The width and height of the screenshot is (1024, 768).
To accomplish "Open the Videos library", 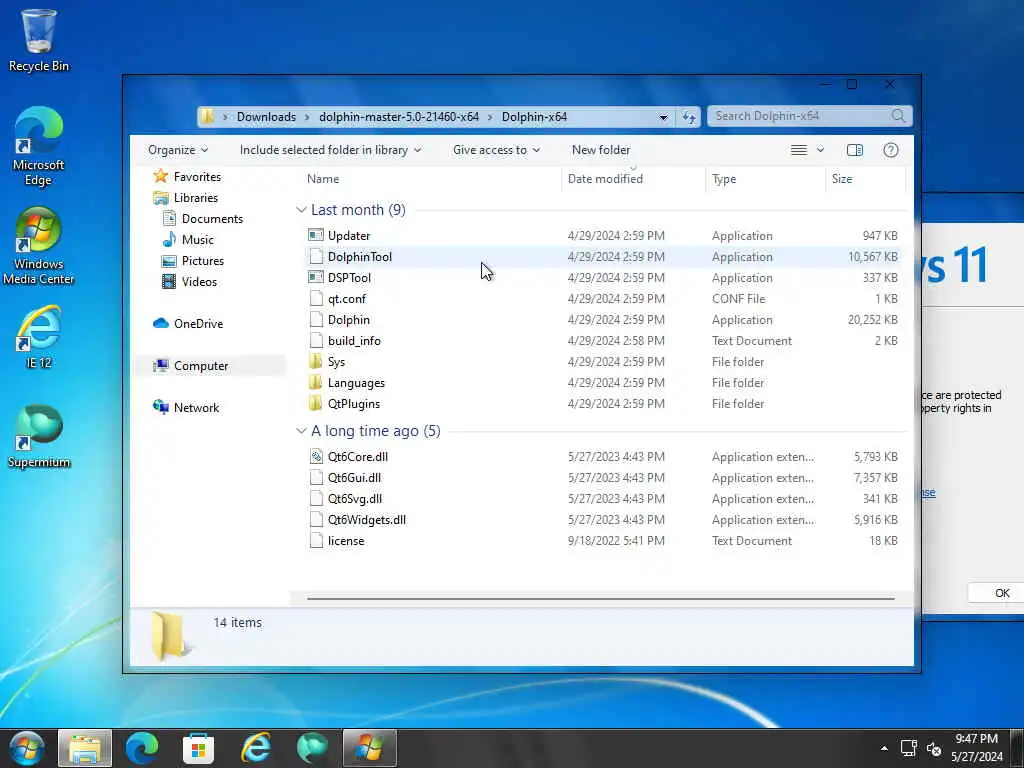I will (x=189, y=281).
